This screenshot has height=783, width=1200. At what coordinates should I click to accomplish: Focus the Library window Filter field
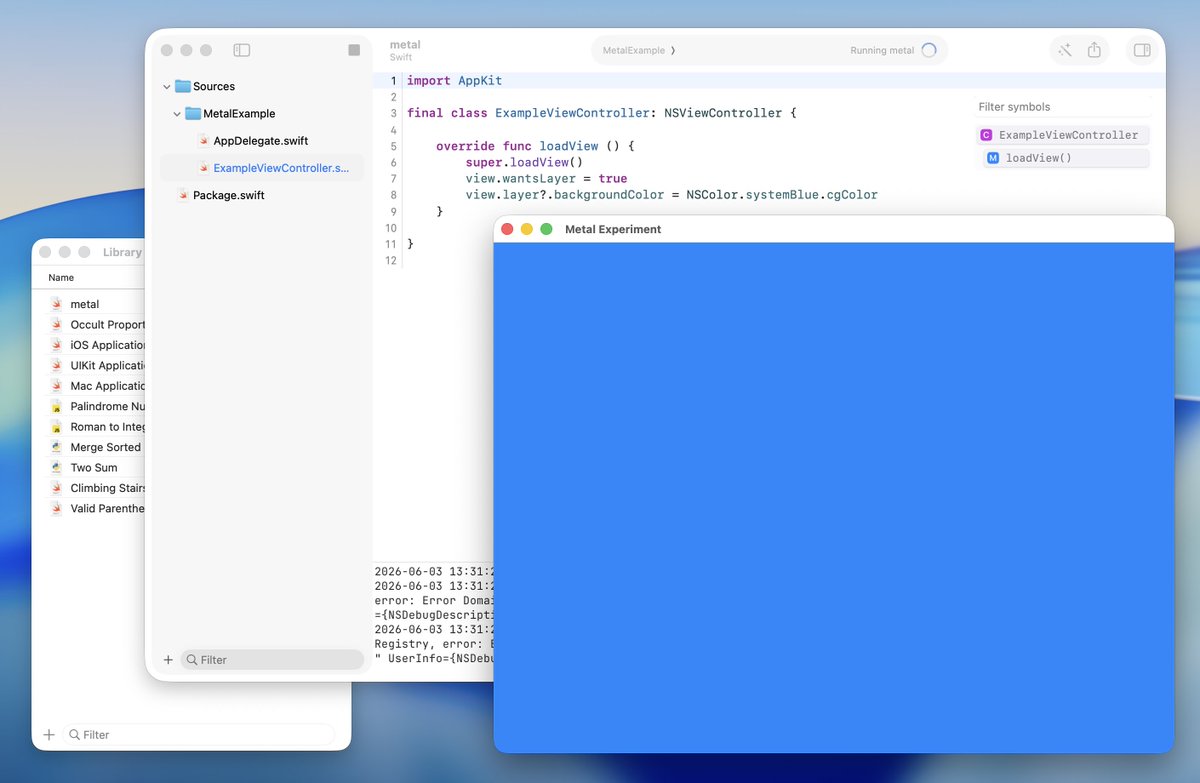pyautogui.click(x=199, y=735)
